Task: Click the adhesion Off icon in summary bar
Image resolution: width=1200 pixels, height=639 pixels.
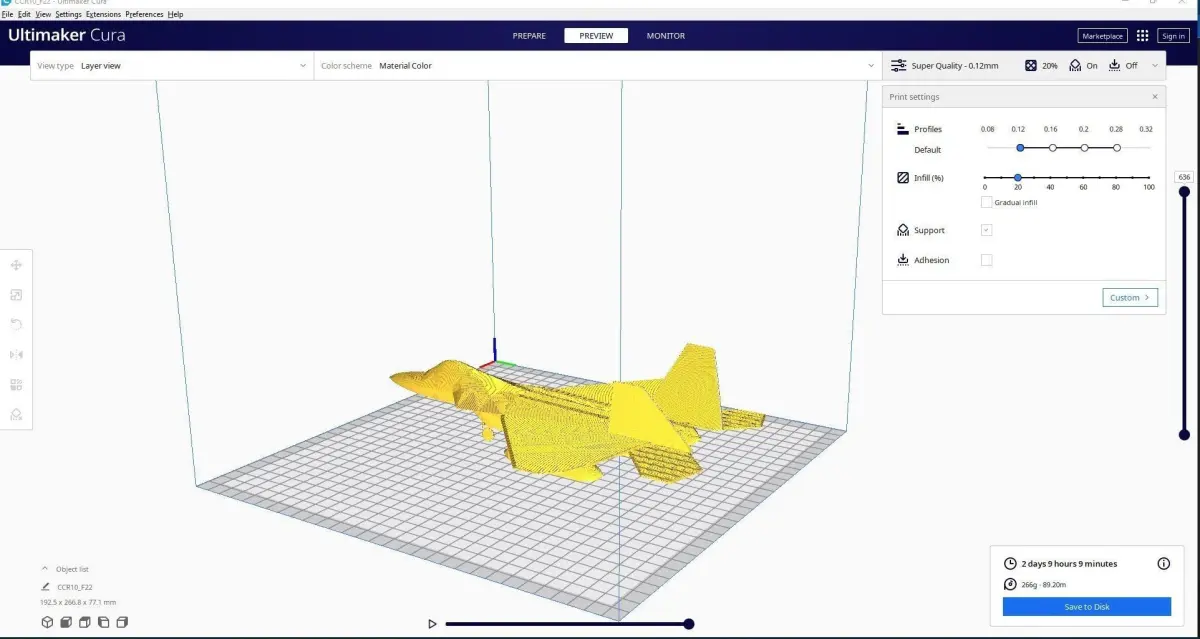Action: 1115,66
